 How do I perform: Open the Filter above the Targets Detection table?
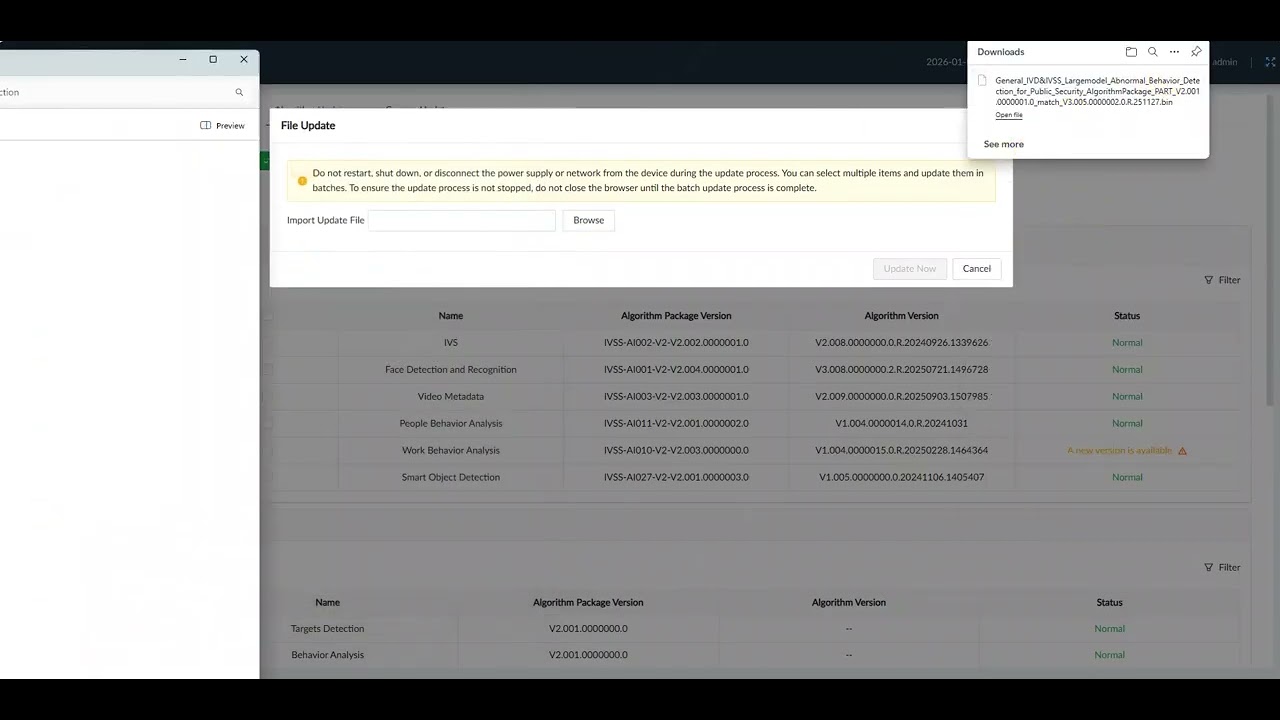1222,567
